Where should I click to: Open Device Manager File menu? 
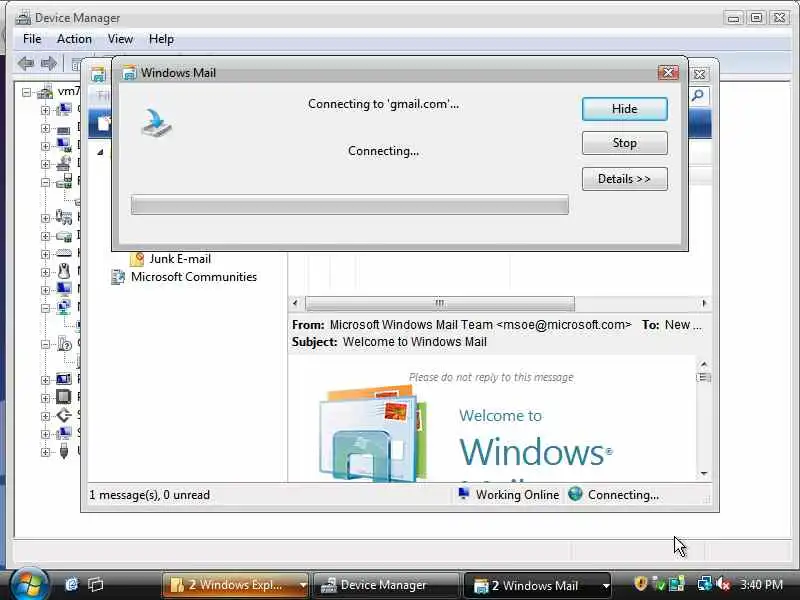click(x=32, y=39)
